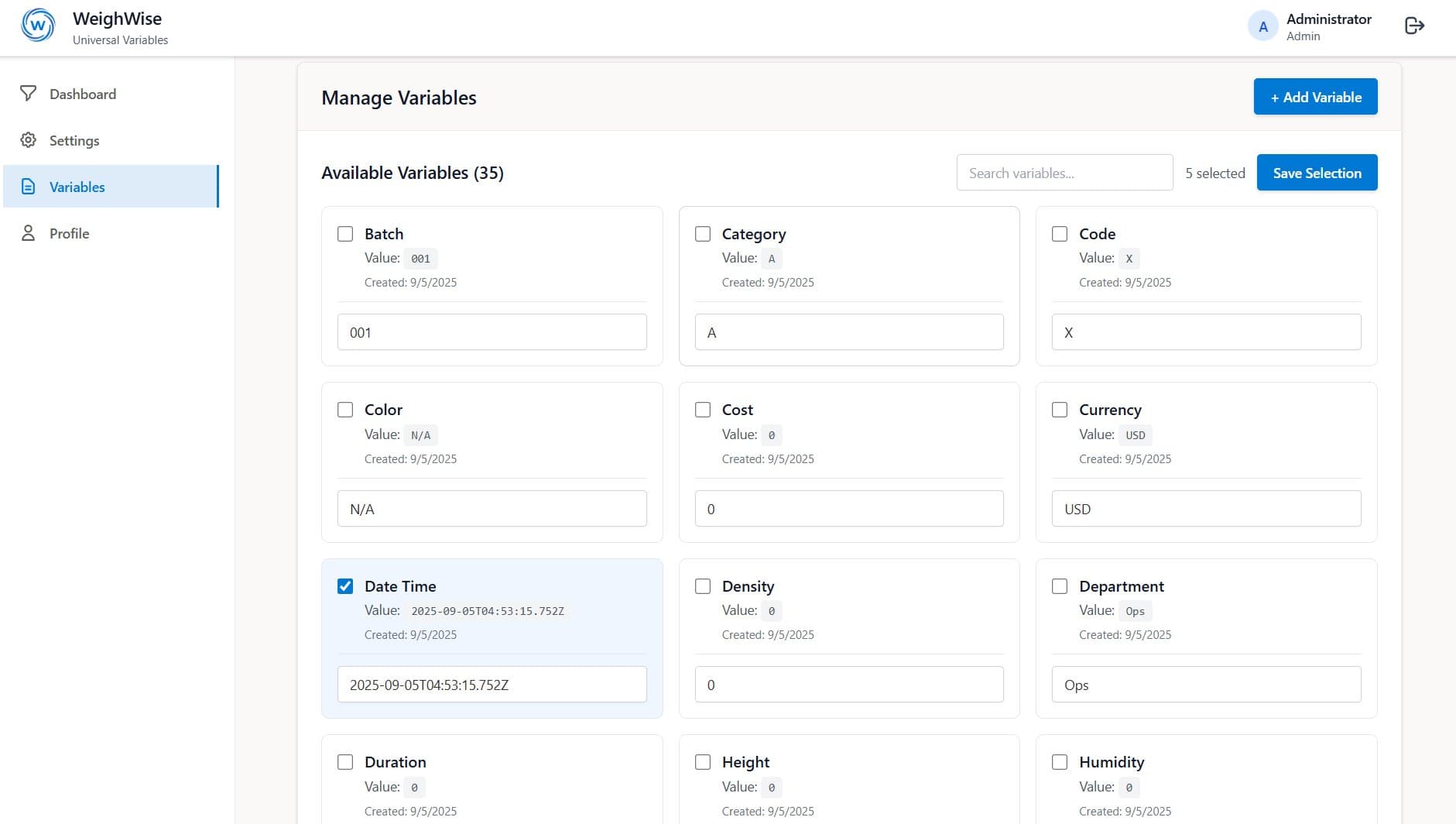Click the Date Time card title

400,586
